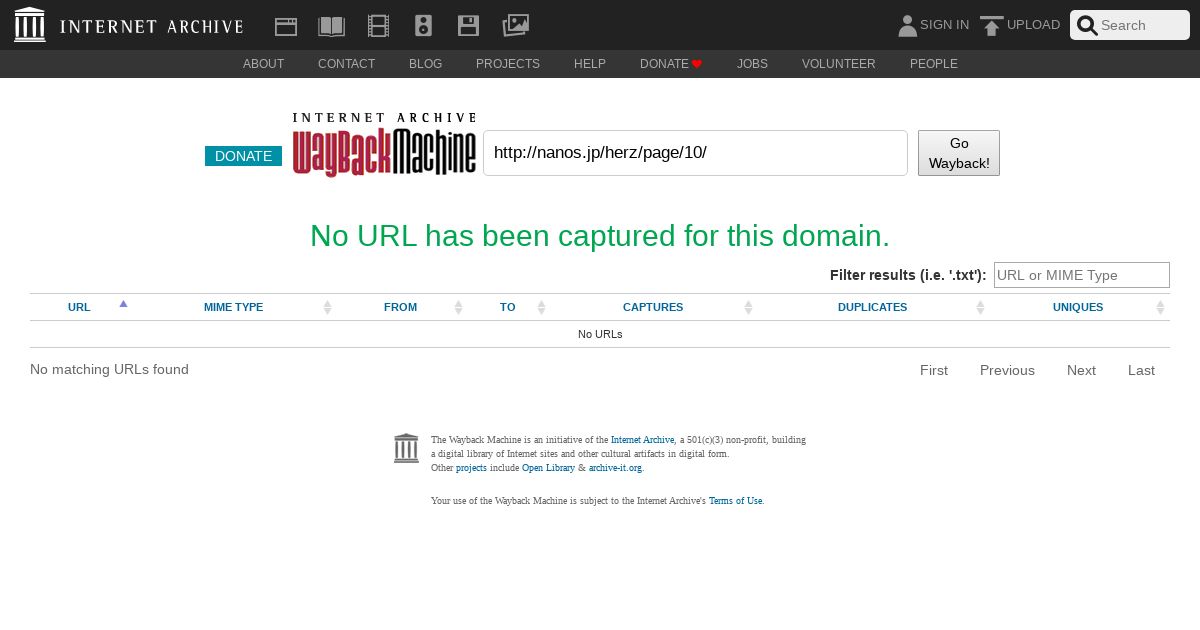This screenshot has width=1200, height=630.
Task: Open the Texts book icon
Action: tap(331, 26)
